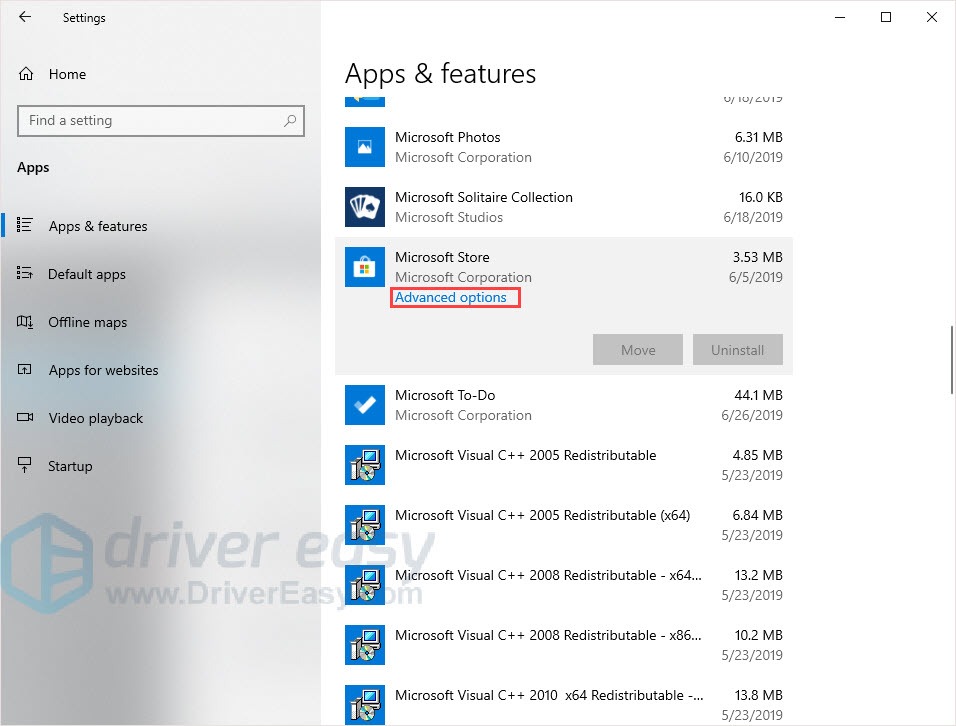This screenshot has height=726, width=956.
Task: Click the Microsoft Photos date 6/10/2019
Action: tap(753, 157)
